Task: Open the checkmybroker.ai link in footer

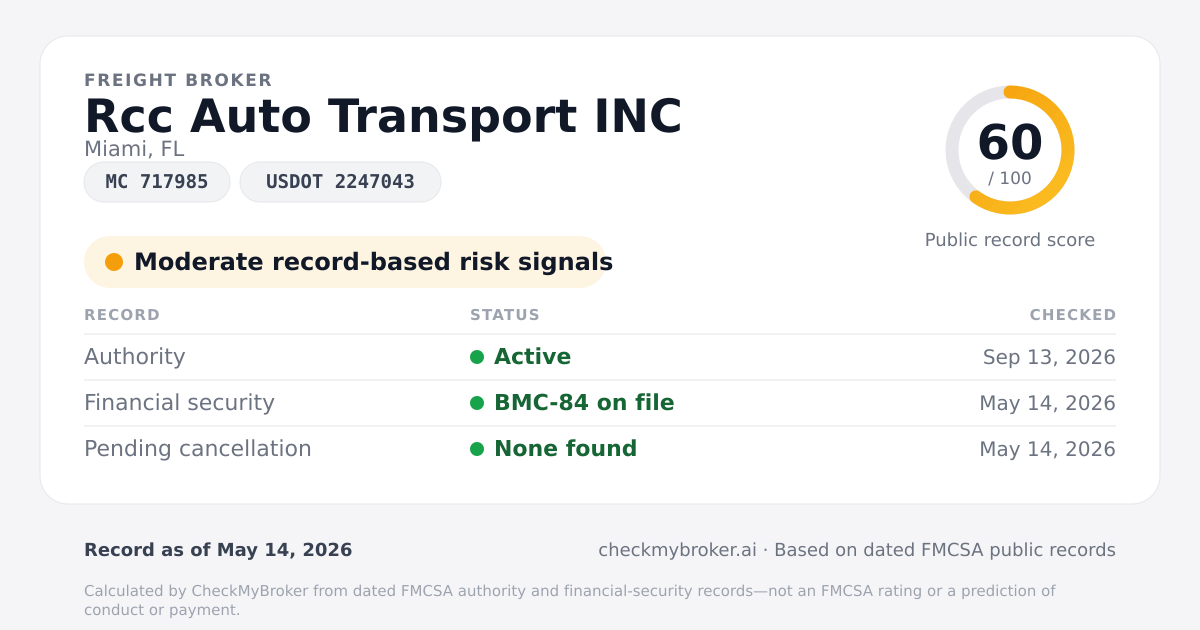Action: [677, 550]
